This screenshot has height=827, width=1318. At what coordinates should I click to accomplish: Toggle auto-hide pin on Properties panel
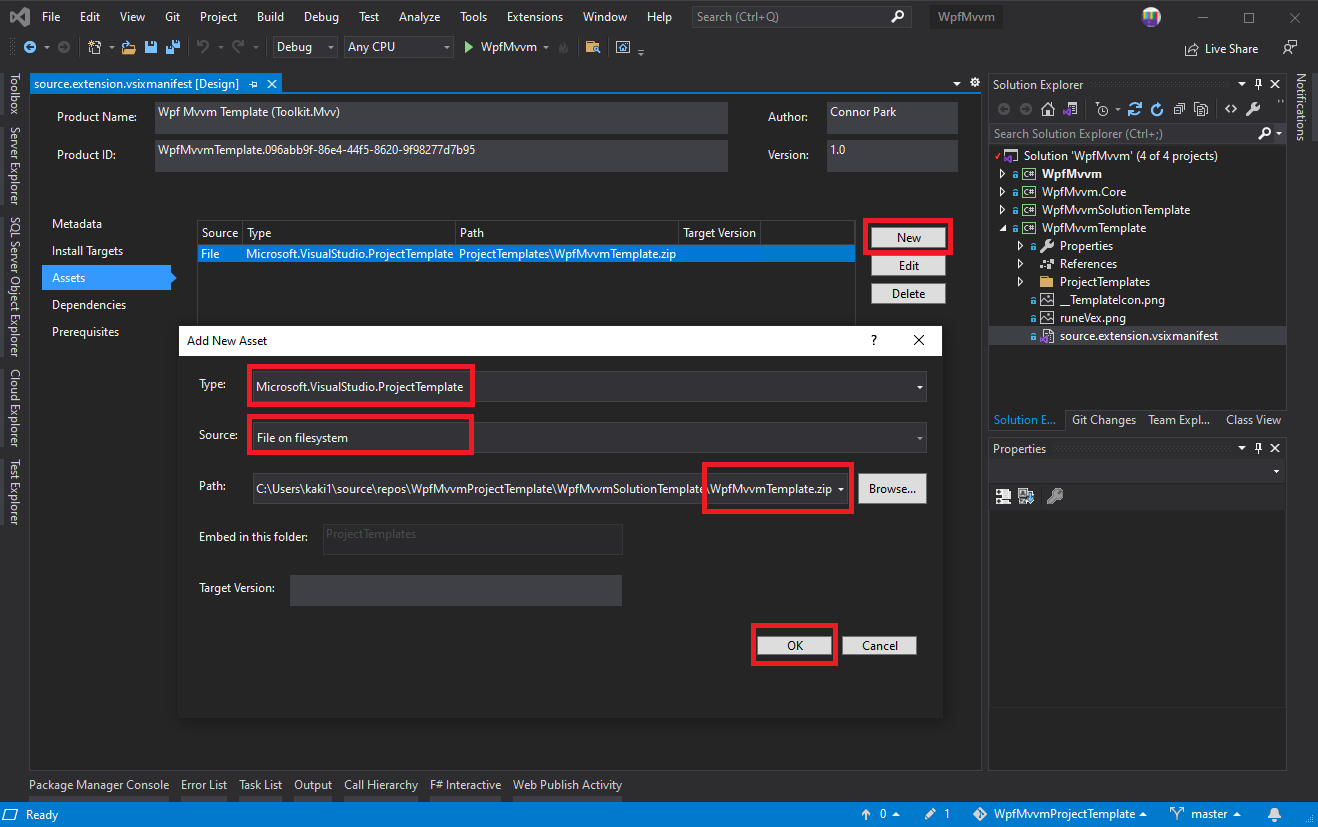[x=1258, y=449]
